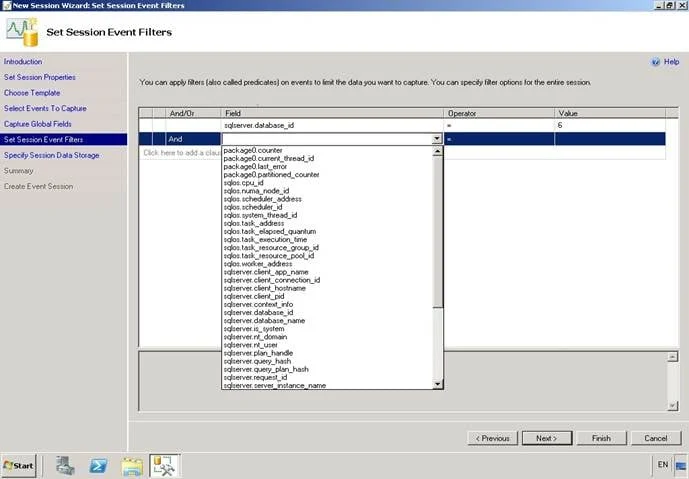Click the And operator cell
Viewport: 689px width, 479px height.
[x=193, y=139]
